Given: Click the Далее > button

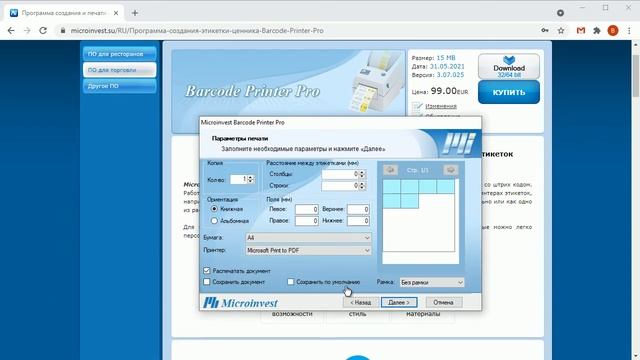Looking at the screenshot, I should pos(399,302).
